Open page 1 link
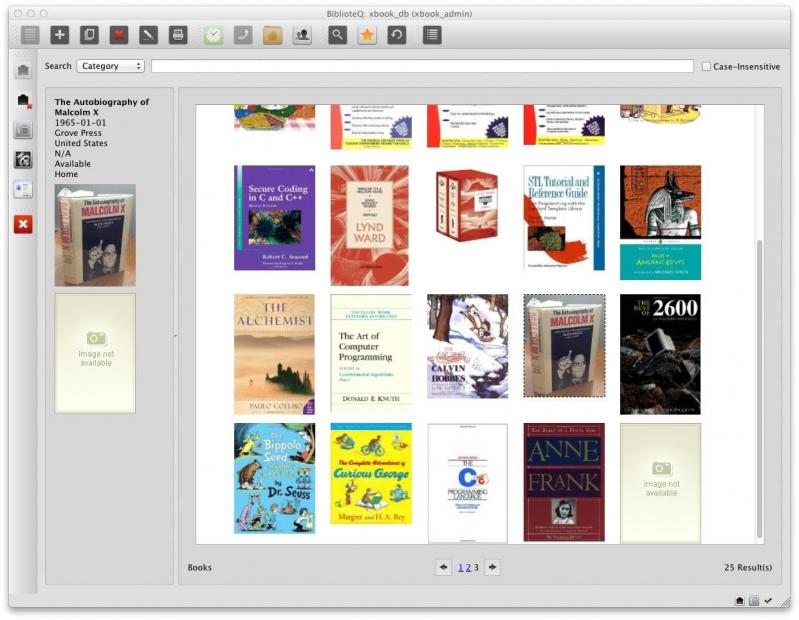The width and height of the screenshot is (799, 620). [461, 568]
